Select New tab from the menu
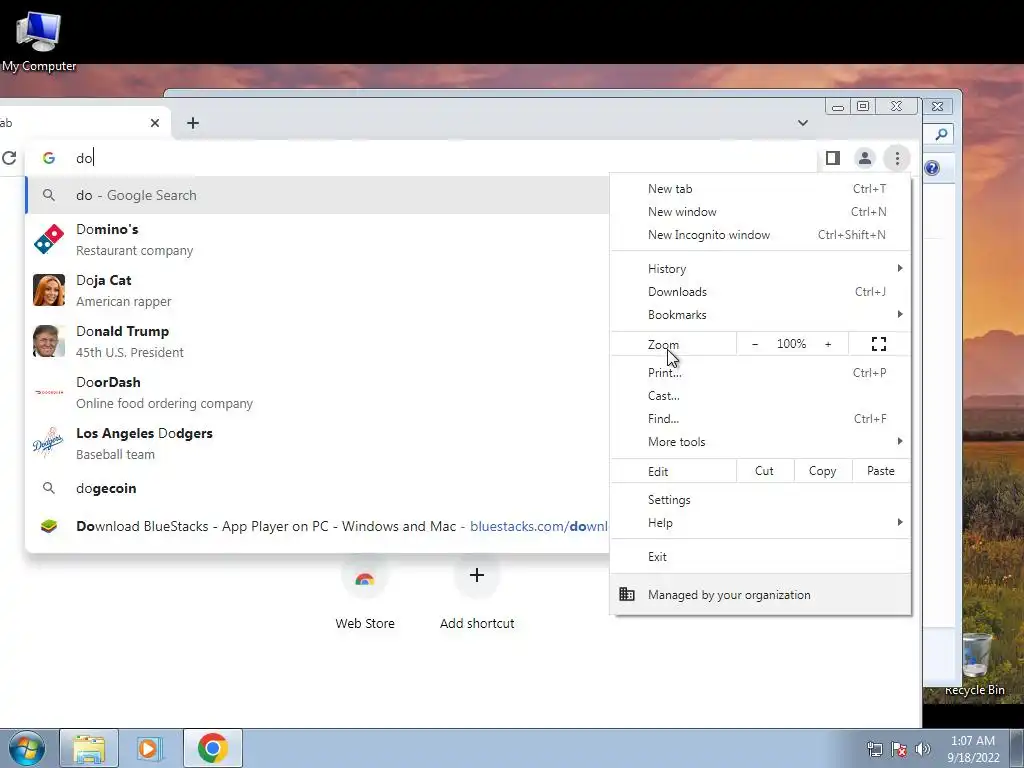Viewport: 1024px width, 768px height. coord(760,189)
